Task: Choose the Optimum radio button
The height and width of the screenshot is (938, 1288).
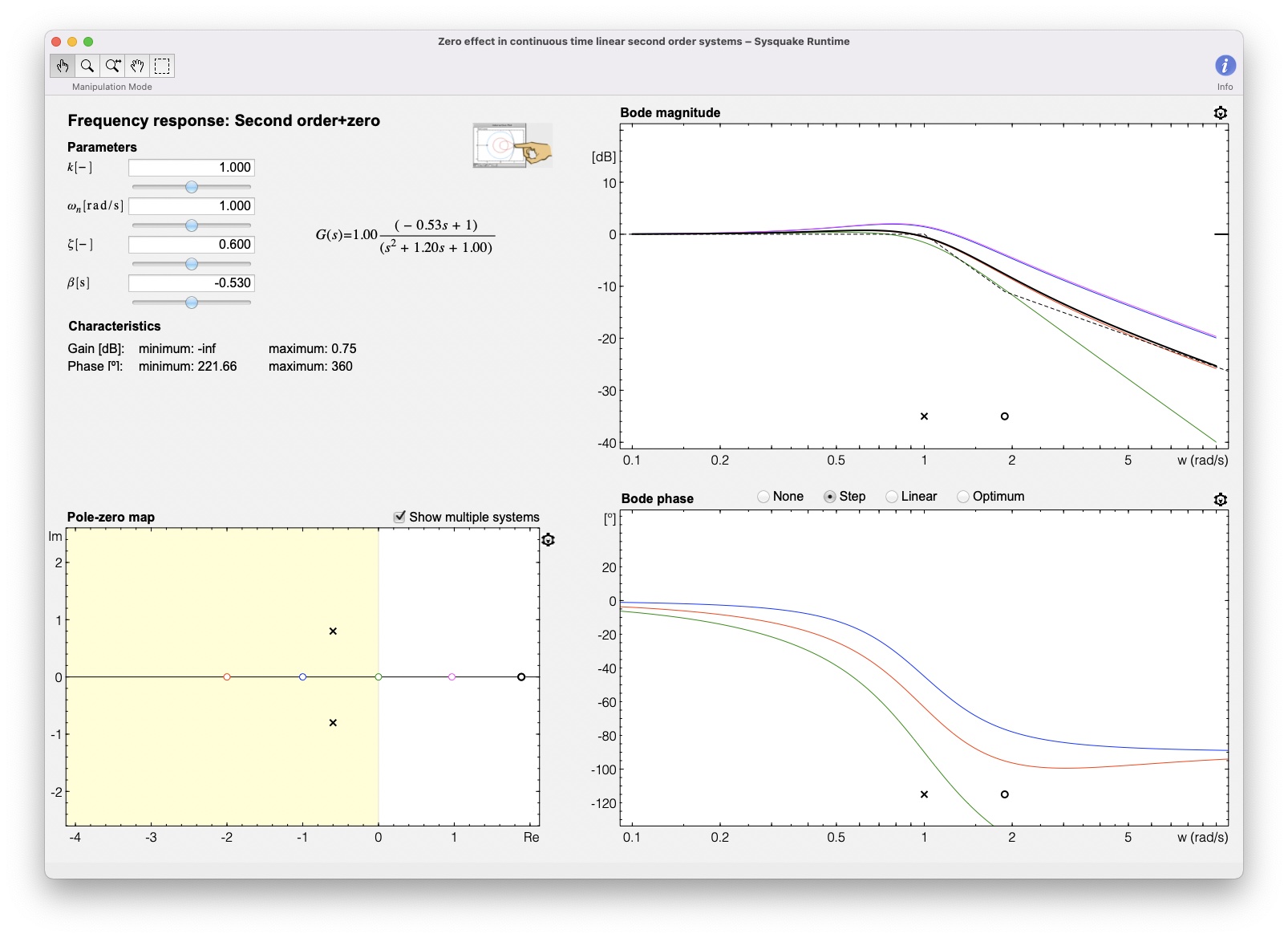Action: pyautogui.click(x=962, y=496)
